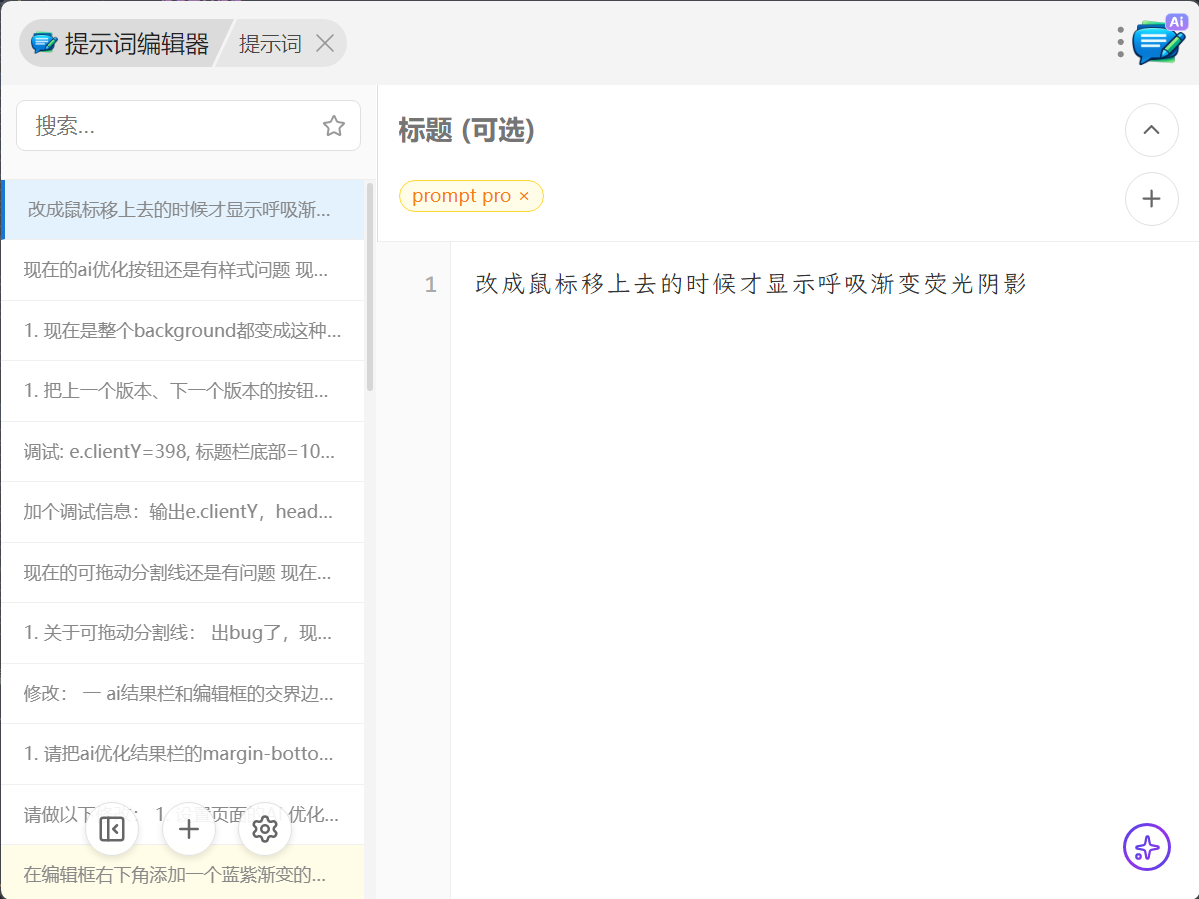Add a new prompt with bottom plus button
This screenshot has height=899, width=1199.
[x=189, y=829]
